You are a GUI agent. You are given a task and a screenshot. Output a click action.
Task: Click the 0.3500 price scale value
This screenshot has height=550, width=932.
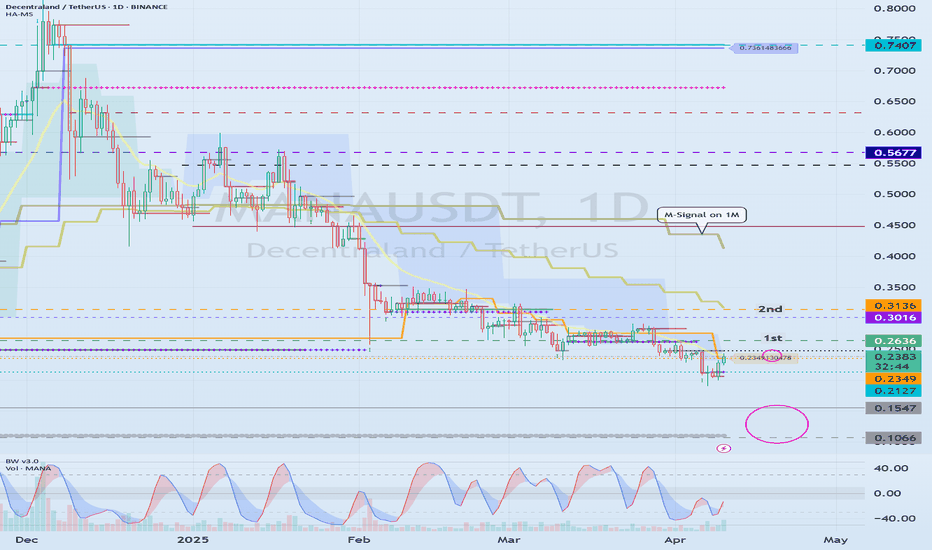click(x=895, y=287)
